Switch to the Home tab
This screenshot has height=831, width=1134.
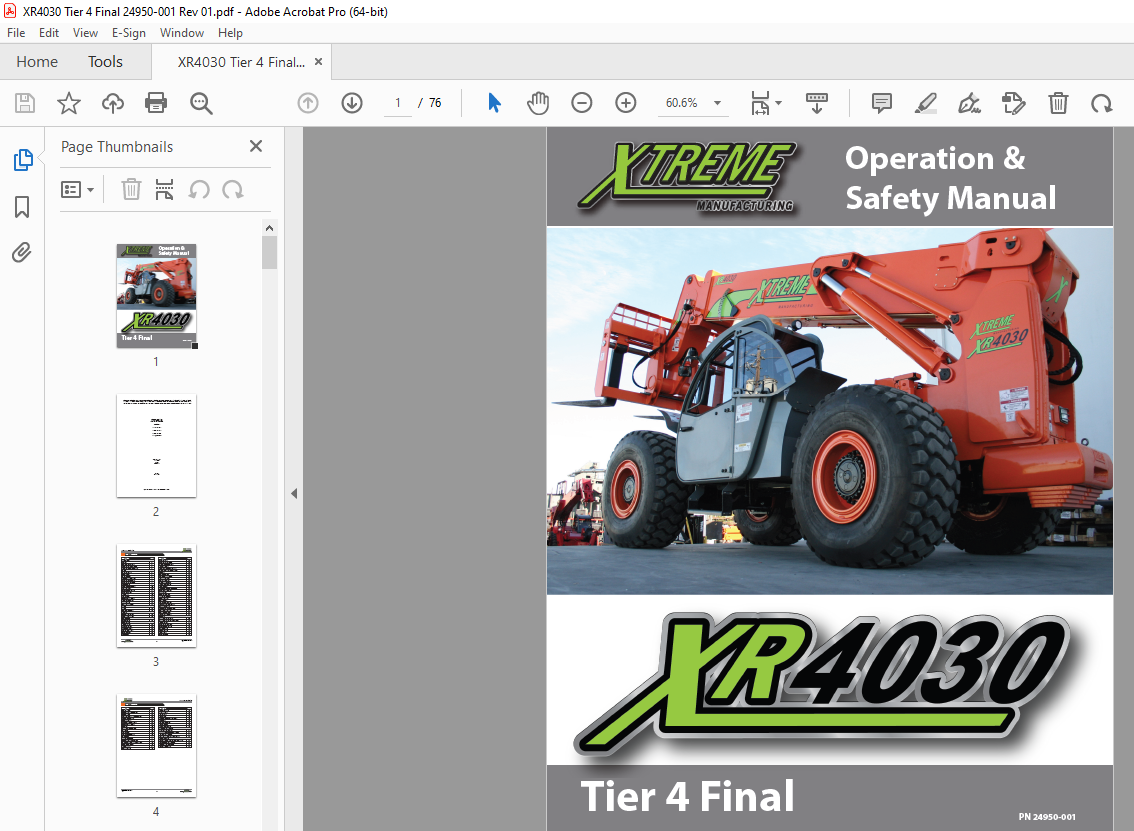coord(37,62)
